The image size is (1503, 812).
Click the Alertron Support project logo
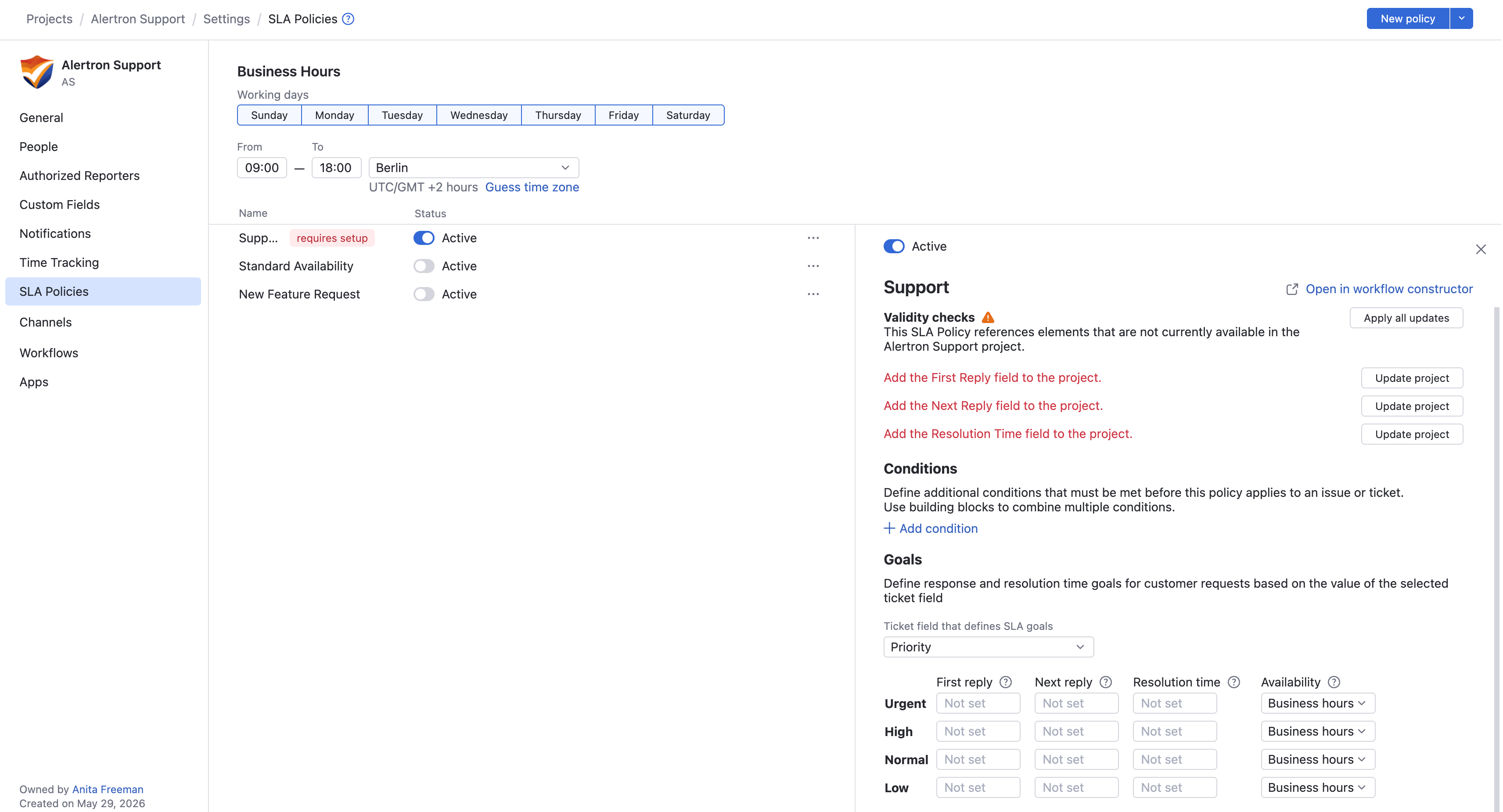(x=37, y=72)
